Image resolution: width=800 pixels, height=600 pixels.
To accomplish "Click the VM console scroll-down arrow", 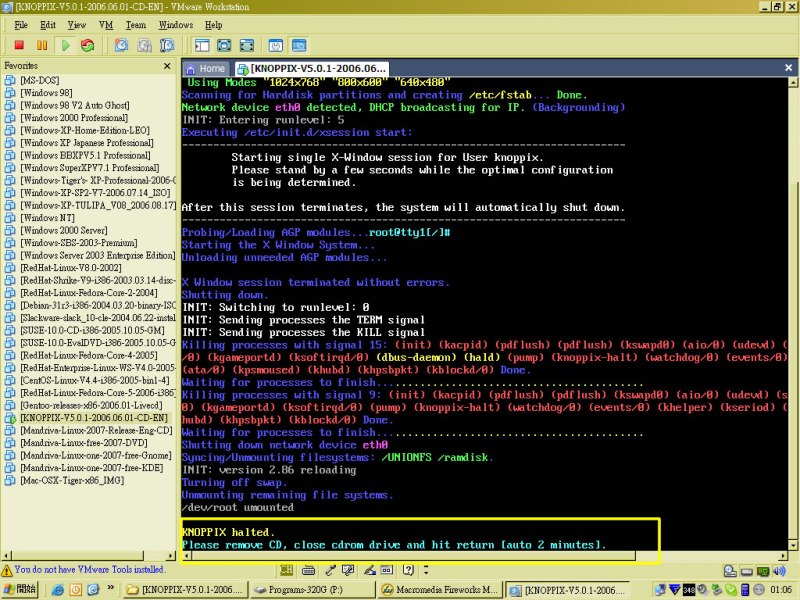I will click(794, 546).
